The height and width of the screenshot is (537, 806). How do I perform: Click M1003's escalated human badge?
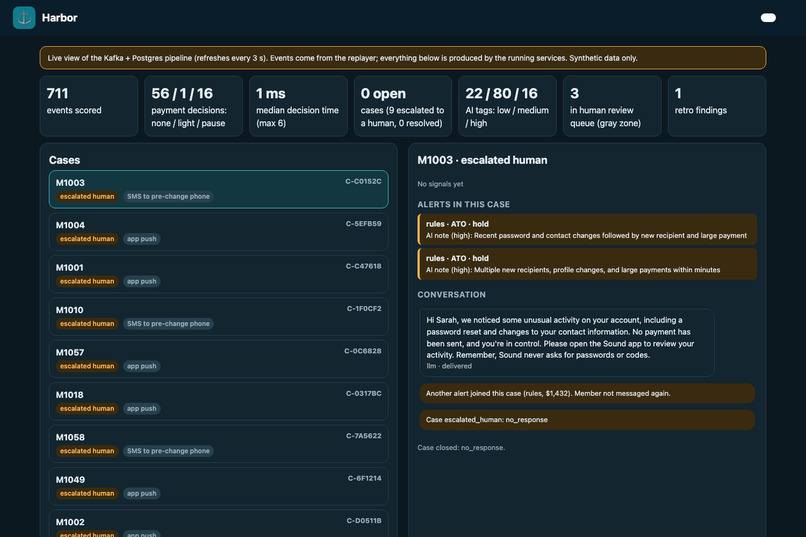[87, 196]
